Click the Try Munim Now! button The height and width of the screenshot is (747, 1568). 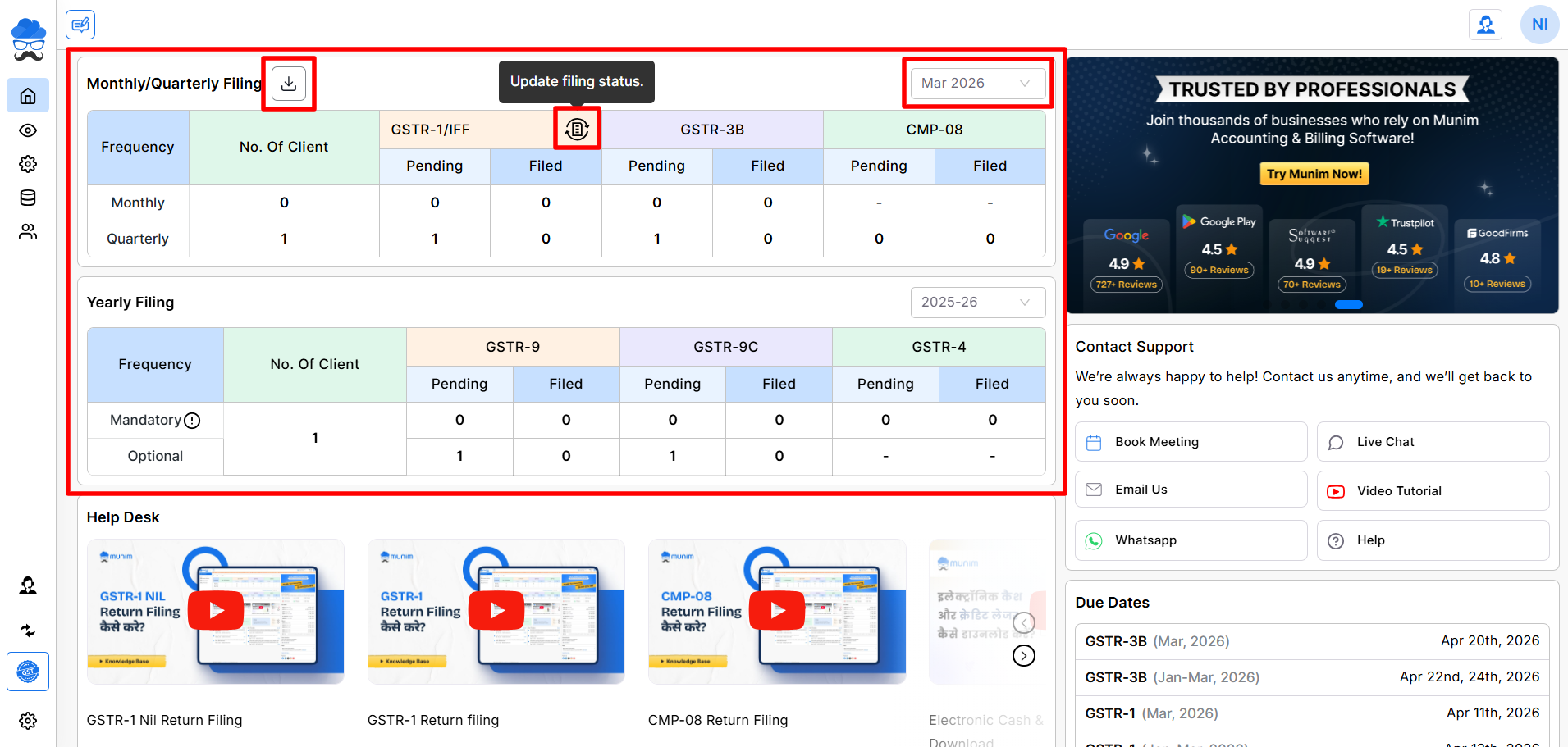pos(1314,174)
